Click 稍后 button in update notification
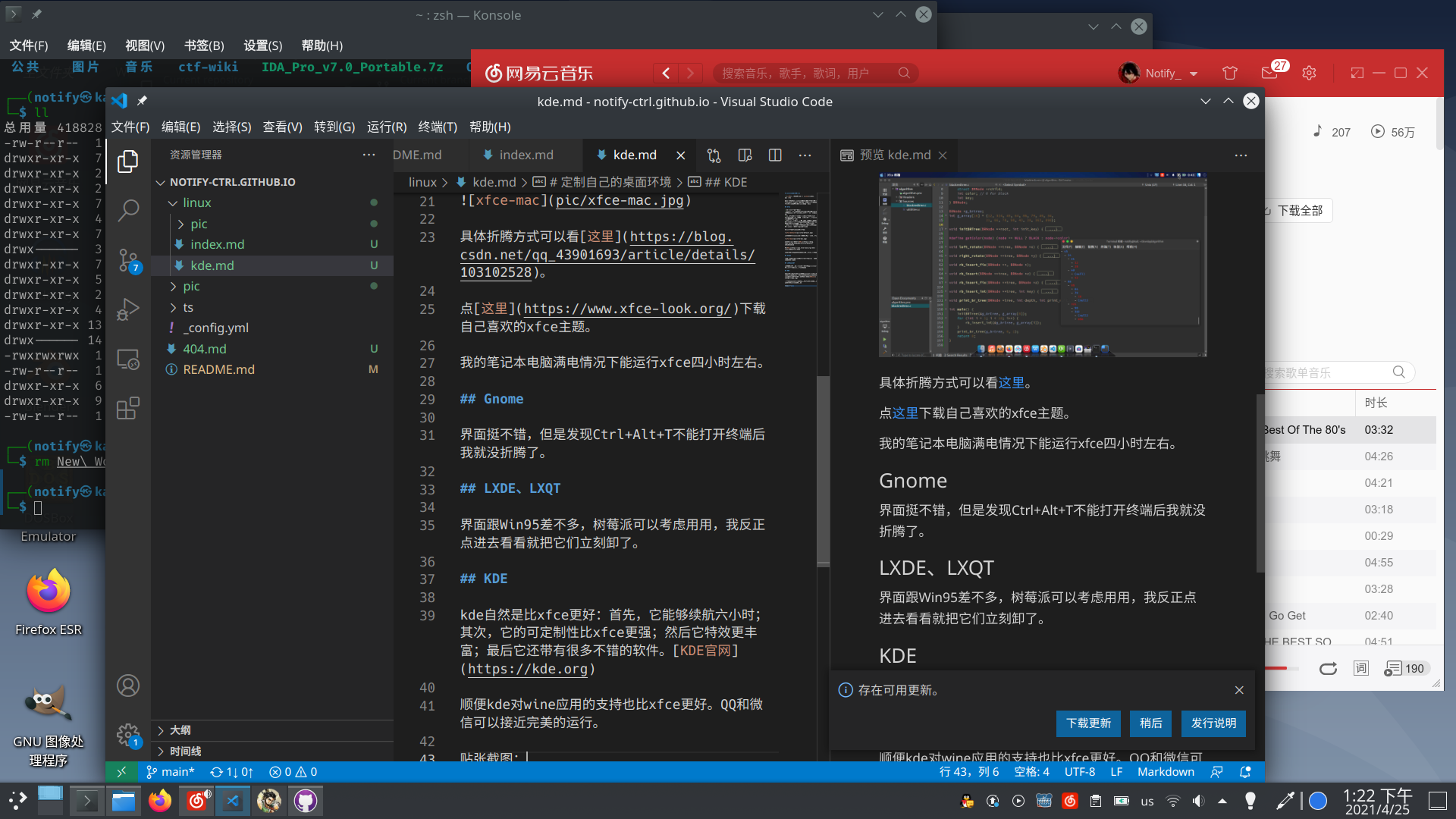 click(1150, 723)
